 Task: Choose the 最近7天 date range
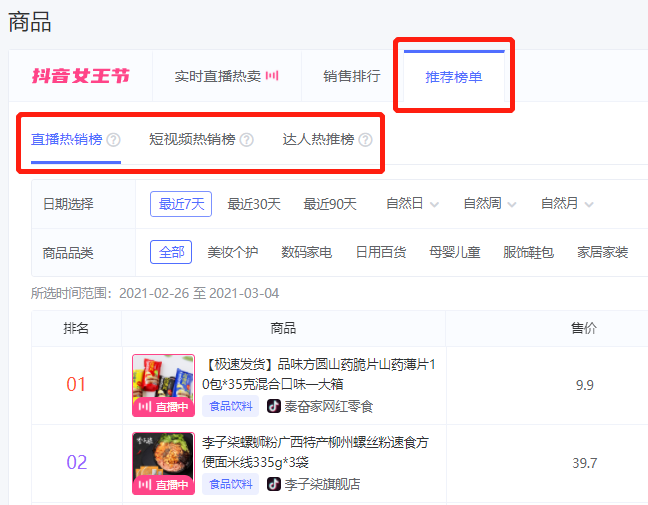coord(181,204)
